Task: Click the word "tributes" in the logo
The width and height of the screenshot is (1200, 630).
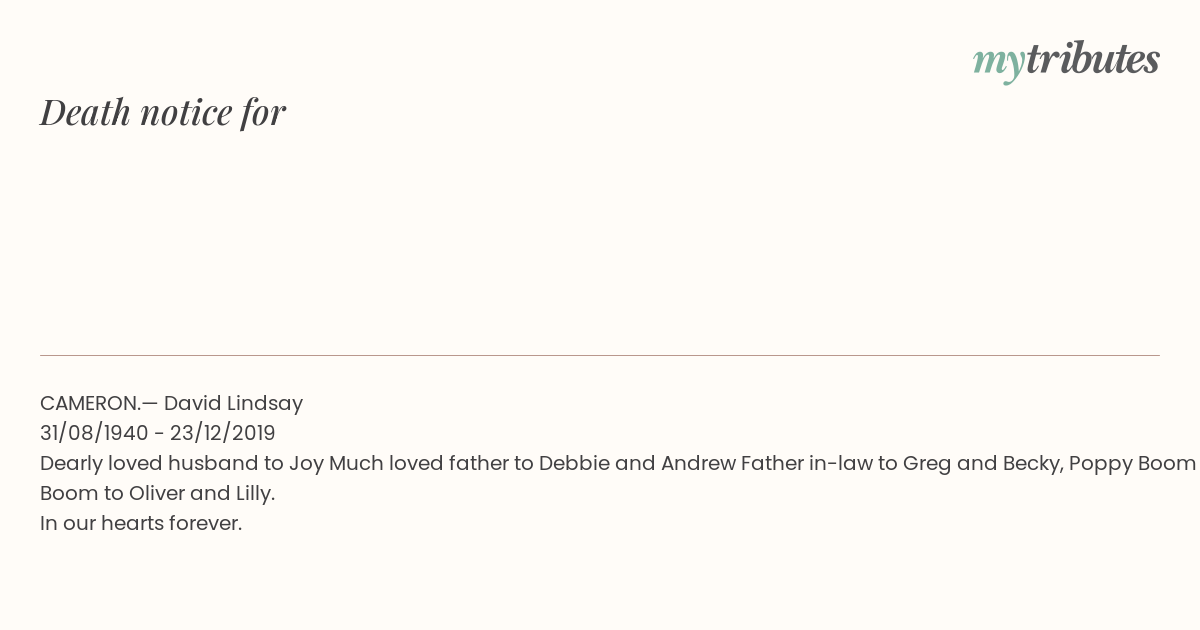Action: pos(1092,60)
